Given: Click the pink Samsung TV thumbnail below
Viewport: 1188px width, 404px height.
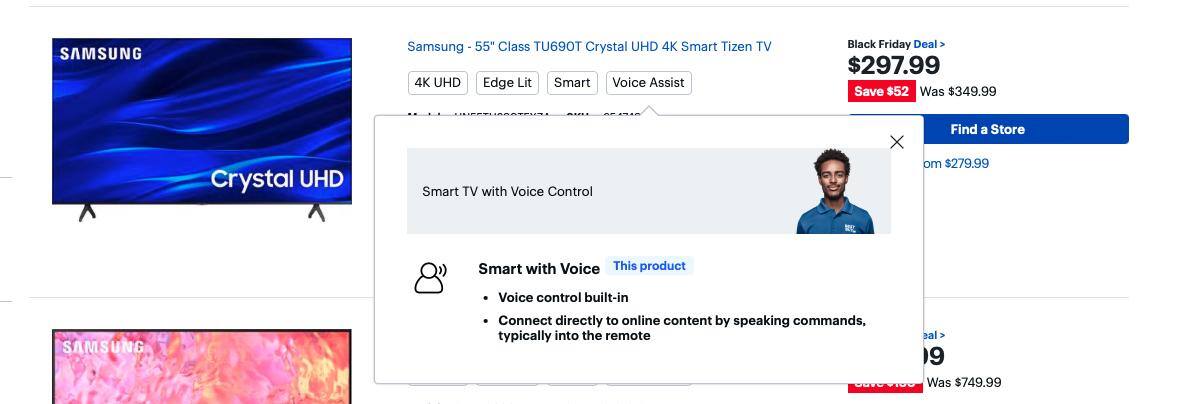Looking at the screenshot, I should (202, 368).
